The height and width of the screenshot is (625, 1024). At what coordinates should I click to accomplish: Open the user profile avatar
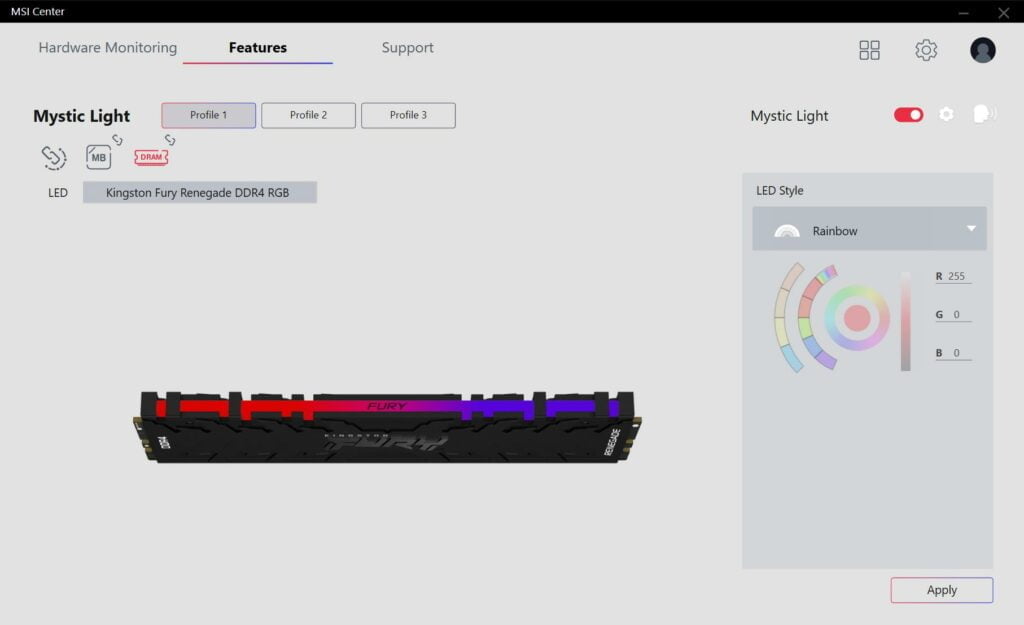(x=982, y=50)
